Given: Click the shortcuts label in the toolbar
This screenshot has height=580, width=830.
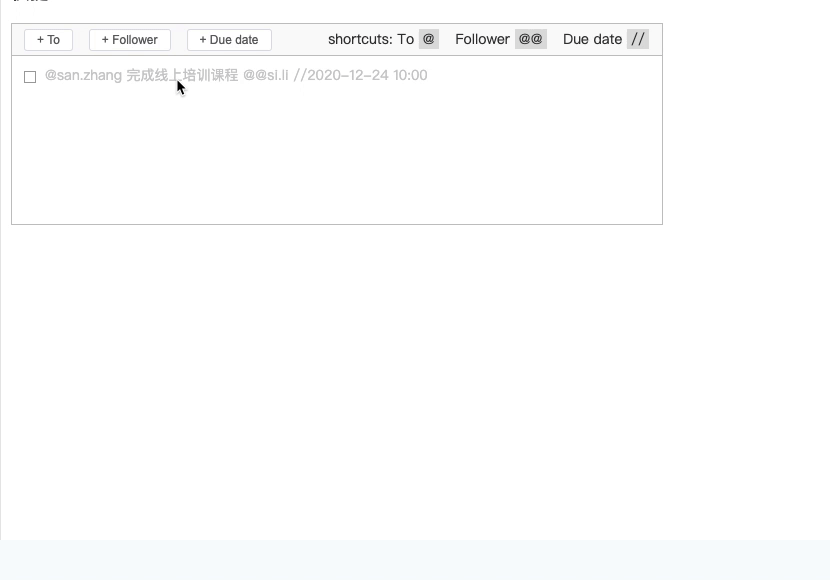Looking at the screenshot, I should pos(359,38).
